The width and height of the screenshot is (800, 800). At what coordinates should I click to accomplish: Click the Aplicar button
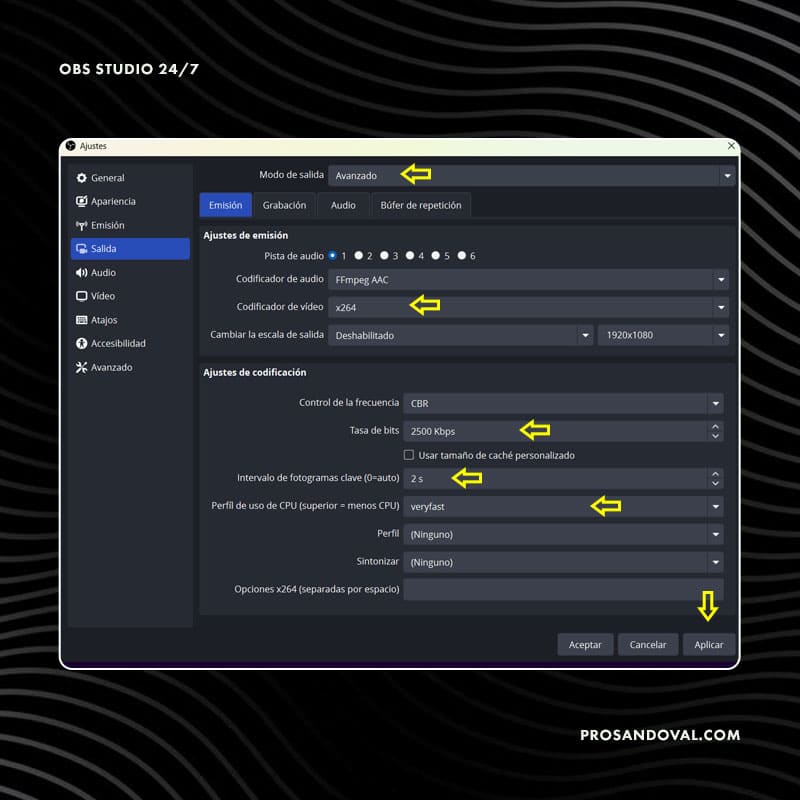point(709,644)
